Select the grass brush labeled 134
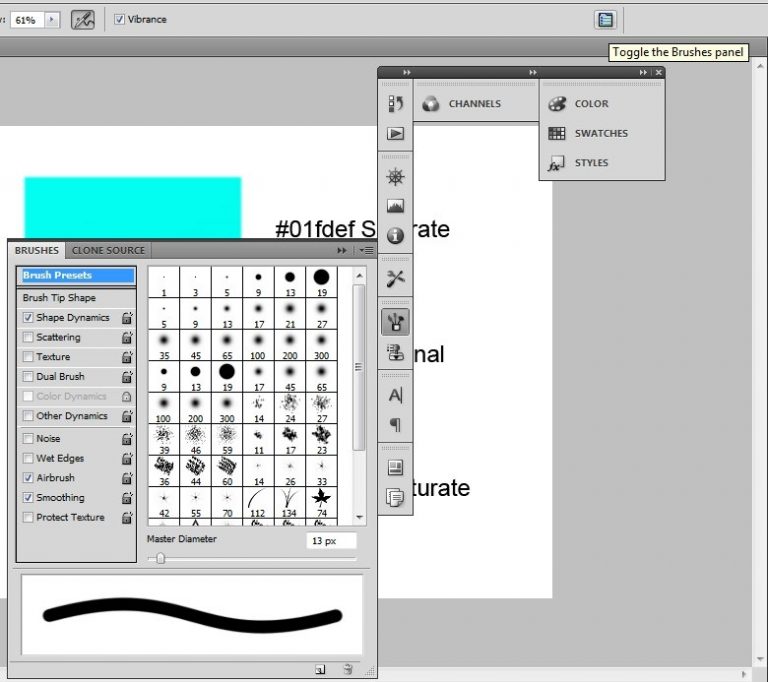The width and height of the screenshot is (768, 682). point(290,503)
